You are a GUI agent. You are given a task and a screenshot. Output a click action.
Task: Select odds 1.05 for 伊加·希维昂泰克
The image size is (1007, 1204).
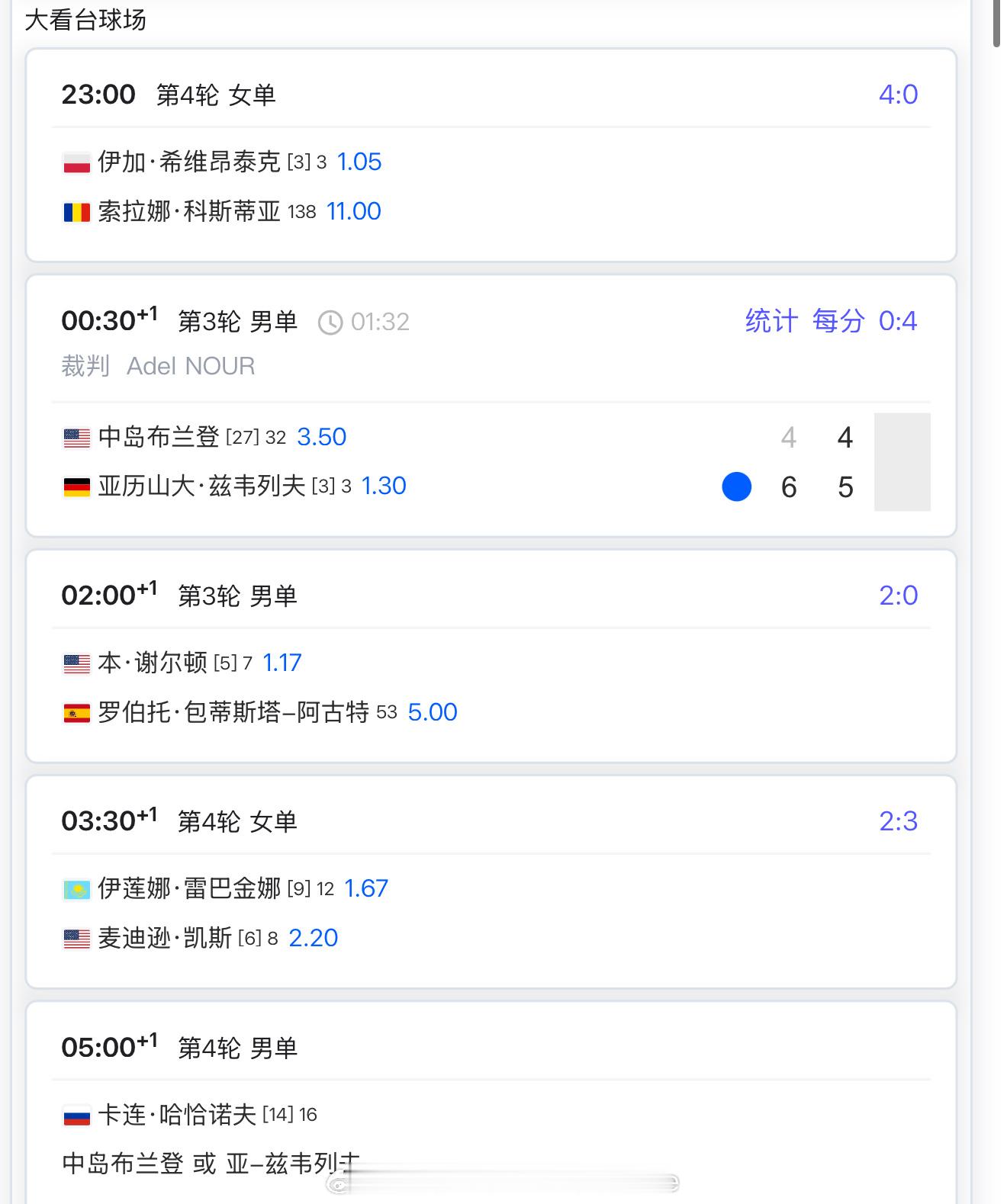359,162
